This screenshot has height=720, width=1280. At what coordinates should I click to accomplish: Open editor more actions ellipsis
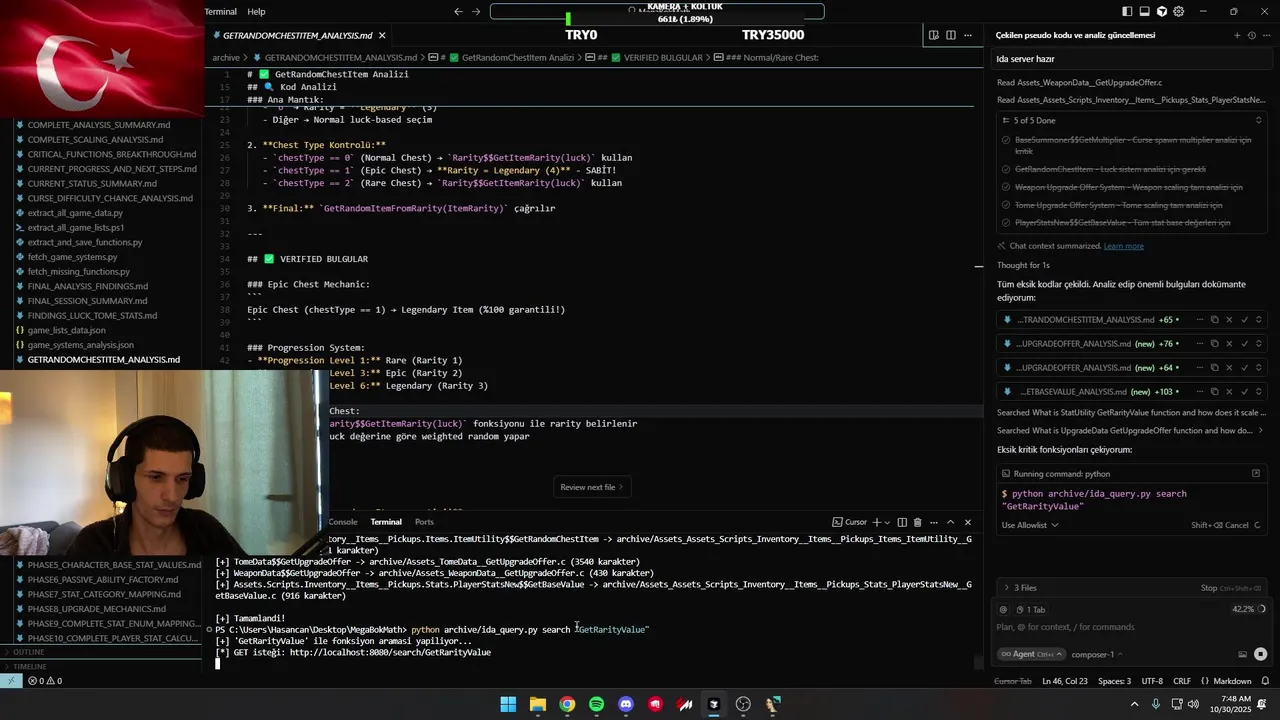(x=967, y=35)
